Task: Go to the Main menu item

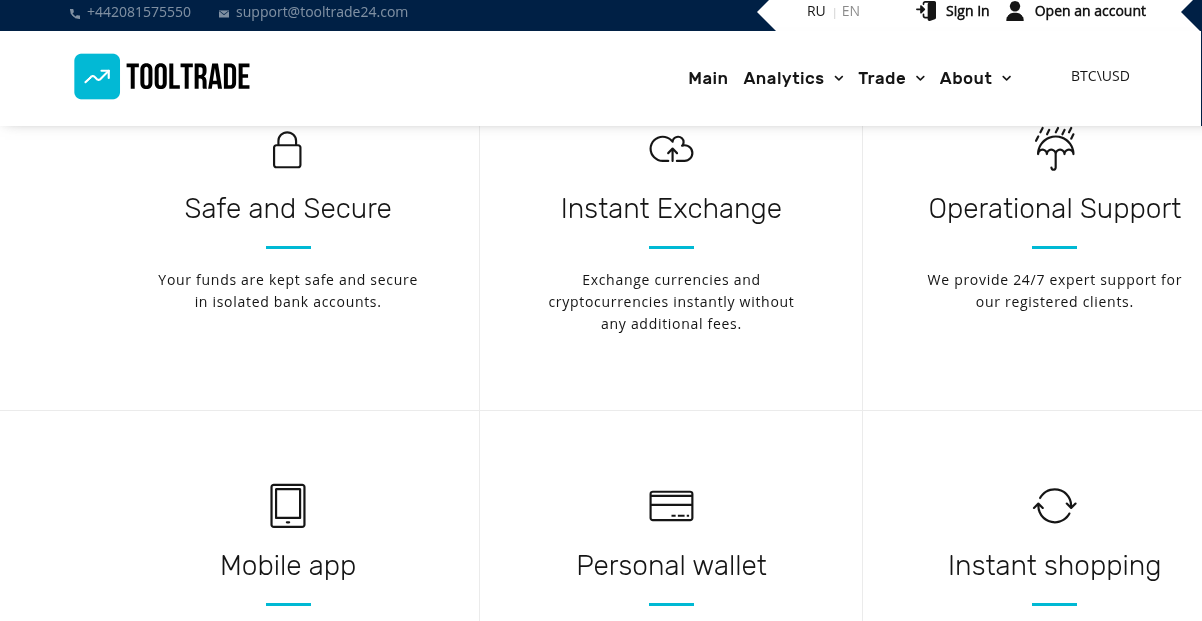Action: point(708,78)
